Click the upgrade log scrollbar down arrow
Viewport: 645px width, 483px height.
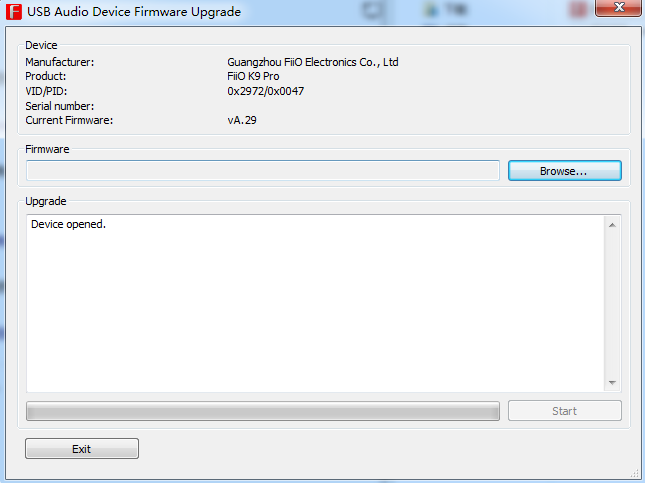click(612, 383)
